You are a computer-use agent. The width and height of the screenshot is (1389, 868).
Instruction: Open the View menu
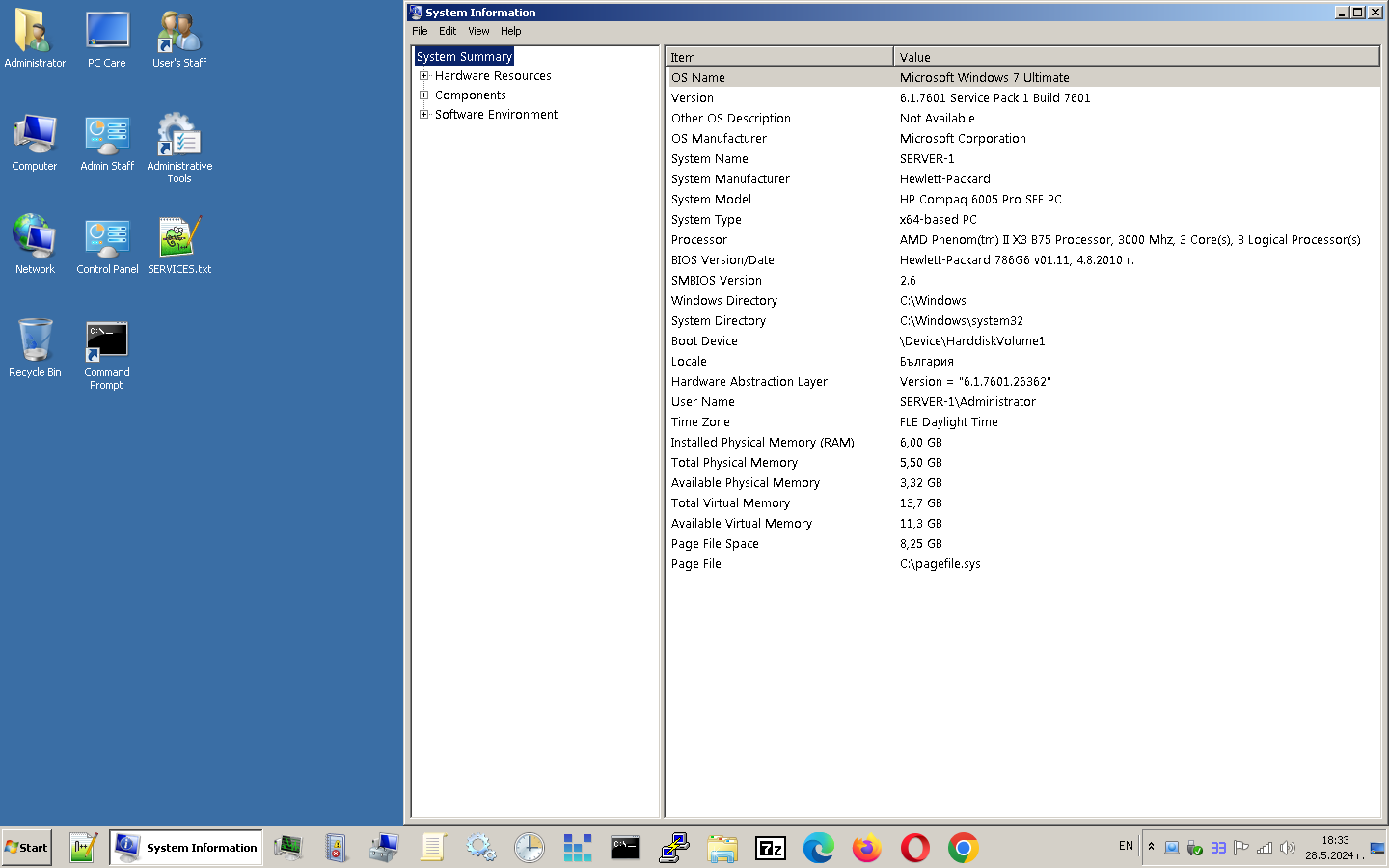(x=478, y=31)
